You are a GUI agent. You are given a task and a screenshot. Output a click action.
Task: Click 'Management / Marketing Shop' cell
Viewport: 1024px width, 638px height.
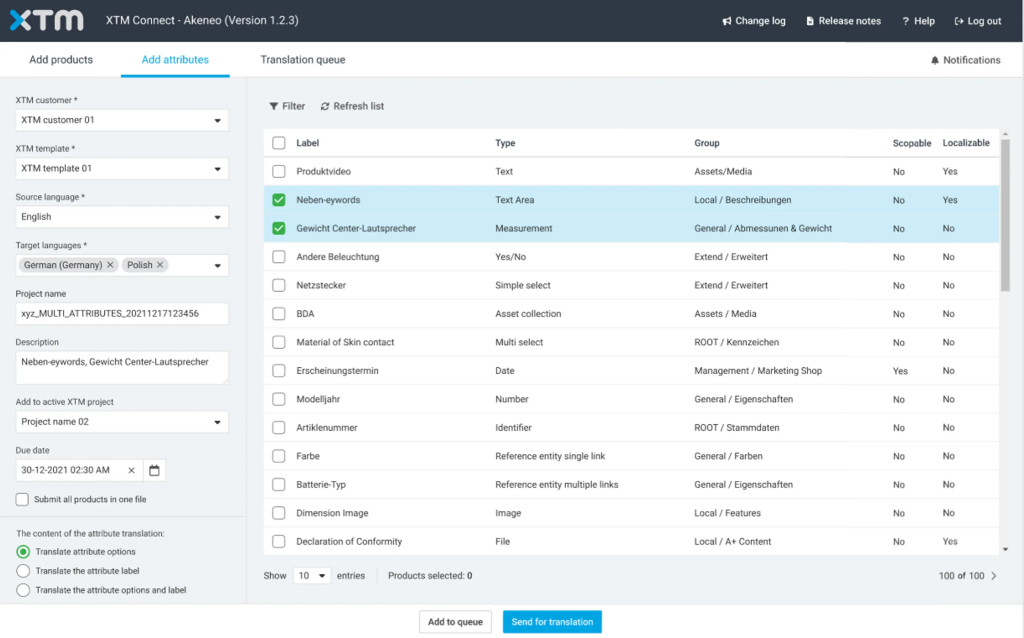tap(758, 370)
